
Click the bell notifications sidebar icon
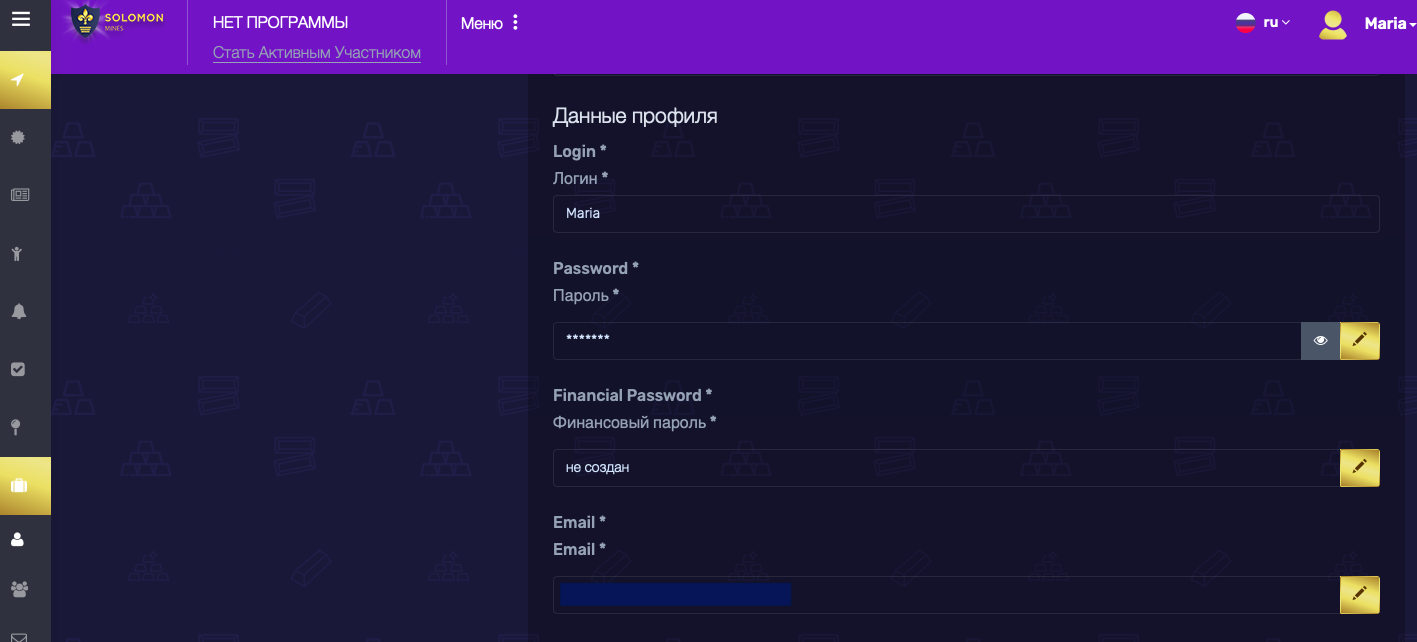click(18, 311)
